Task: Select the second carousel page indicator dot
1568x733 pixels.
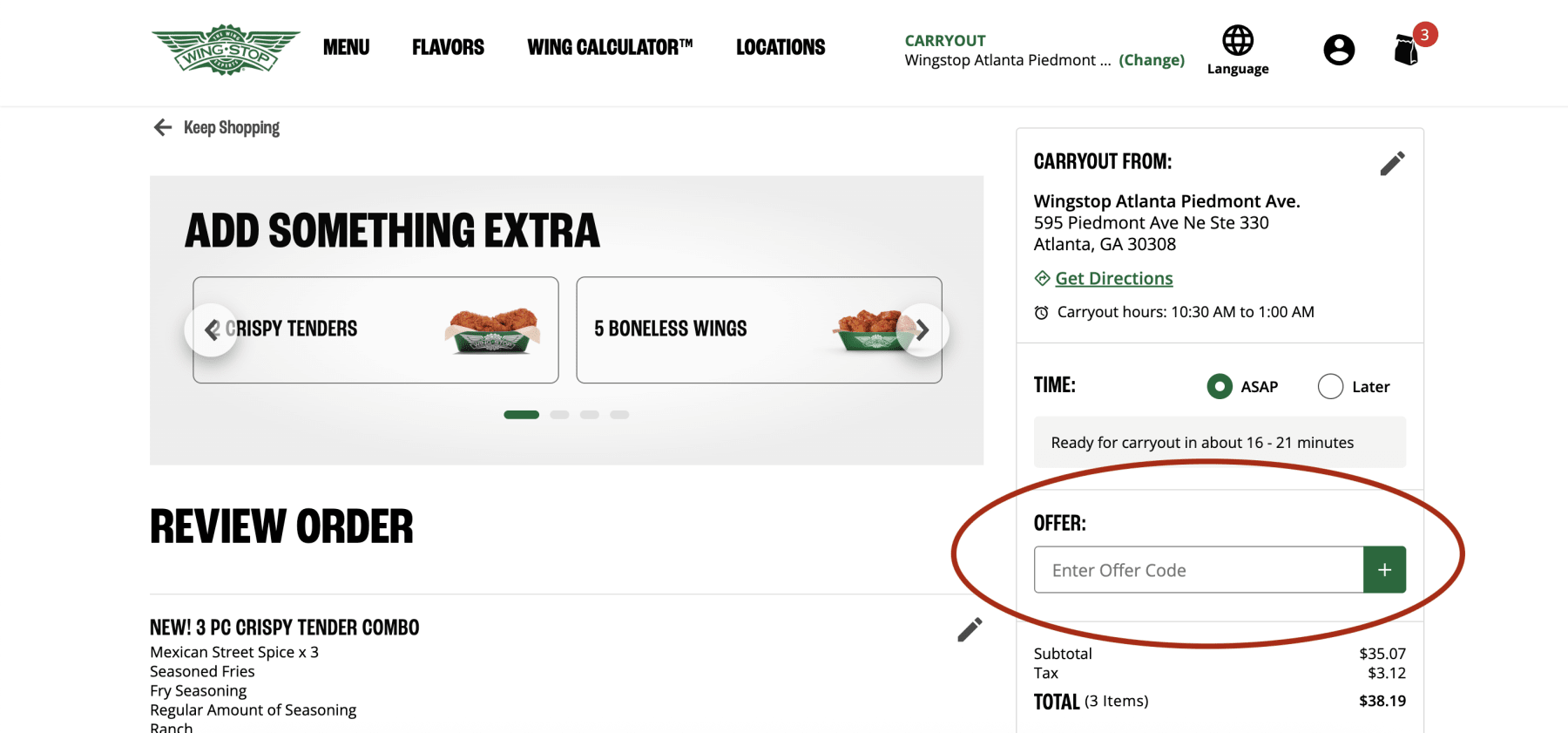Action: (x=558, y=415)
